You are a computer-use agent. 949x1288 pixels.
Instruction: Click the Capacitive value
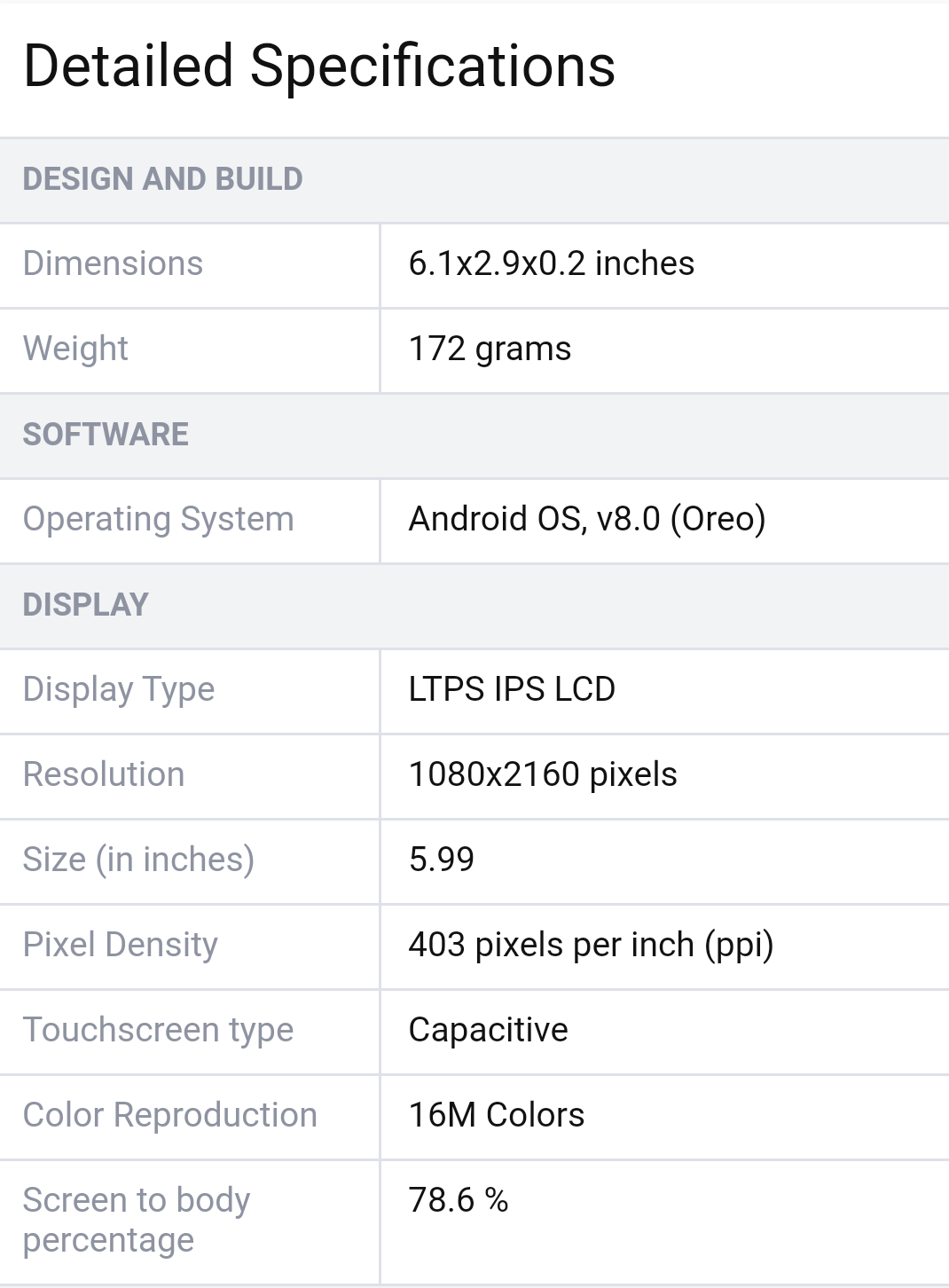[x=489, y=1030]
